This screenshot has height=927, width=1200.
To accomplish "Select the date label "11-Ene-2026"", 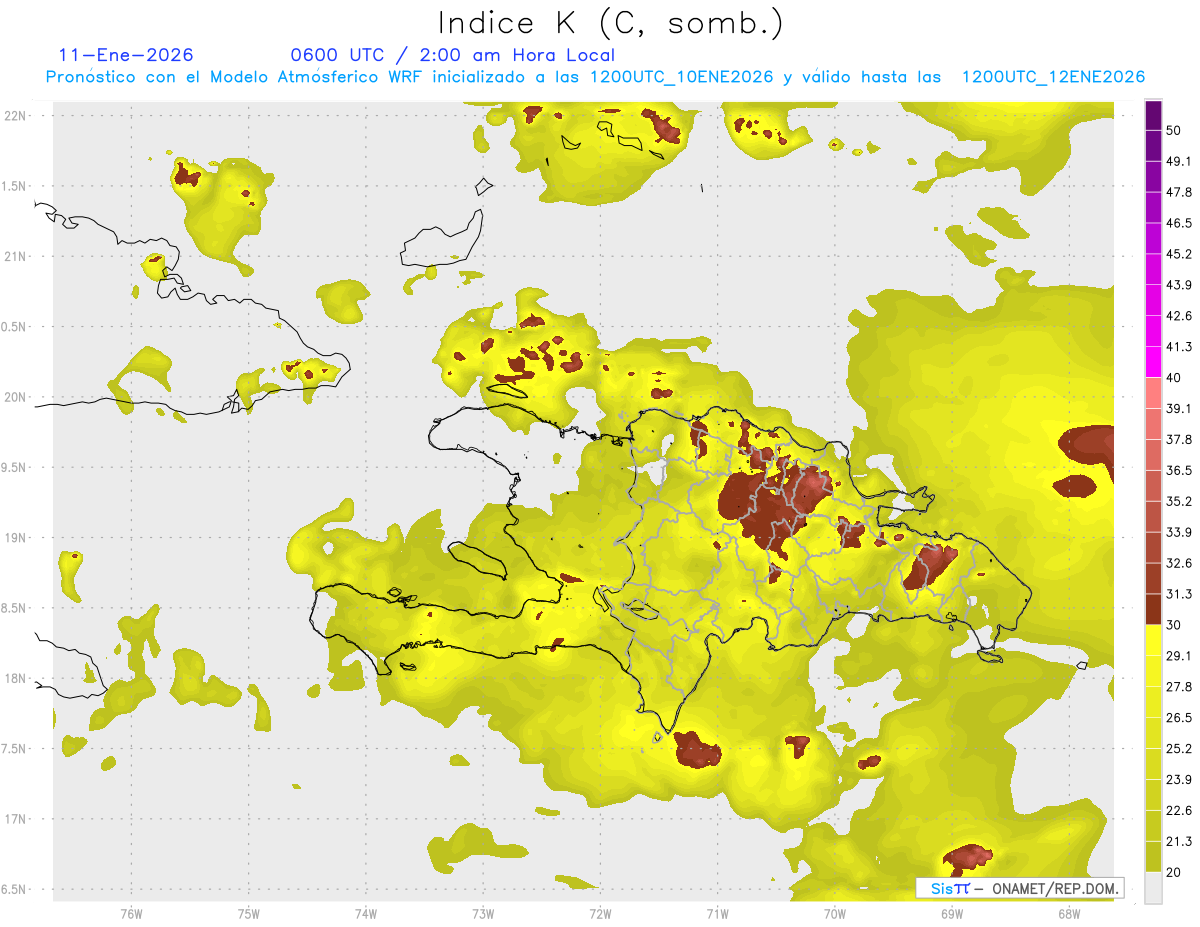I will coord(126,55).
